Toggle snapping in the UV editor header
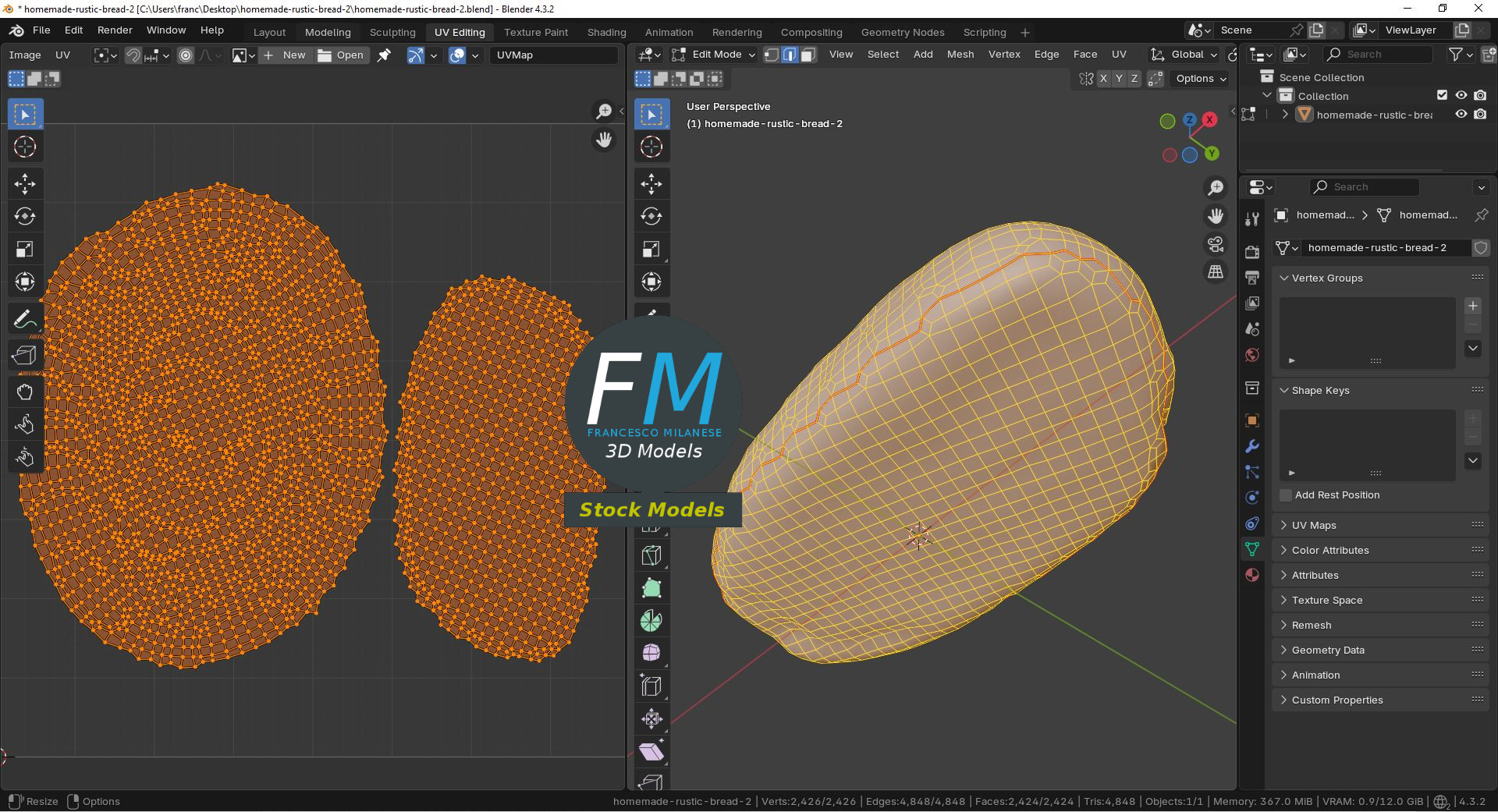Image resolution: width=1498 pixels, height=812 pixels. pos(133,55)
